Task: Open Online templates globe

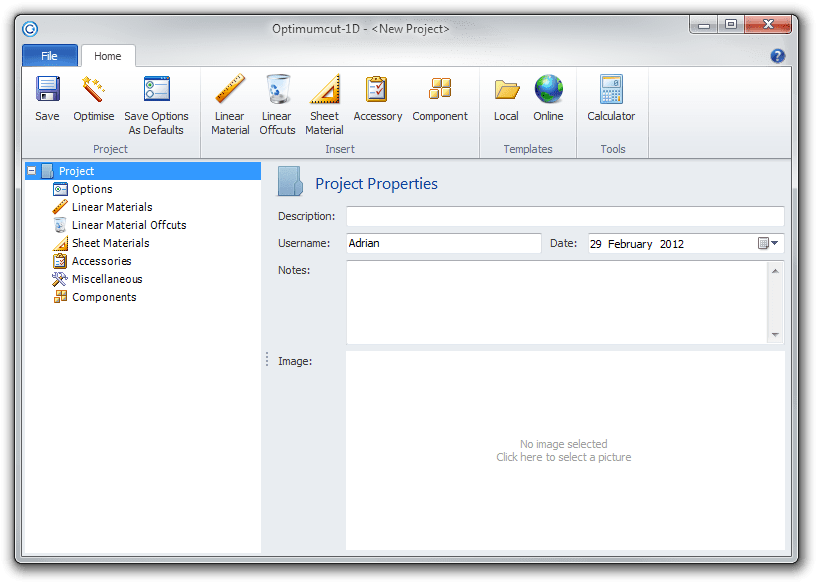Action: tap(548, 89)
